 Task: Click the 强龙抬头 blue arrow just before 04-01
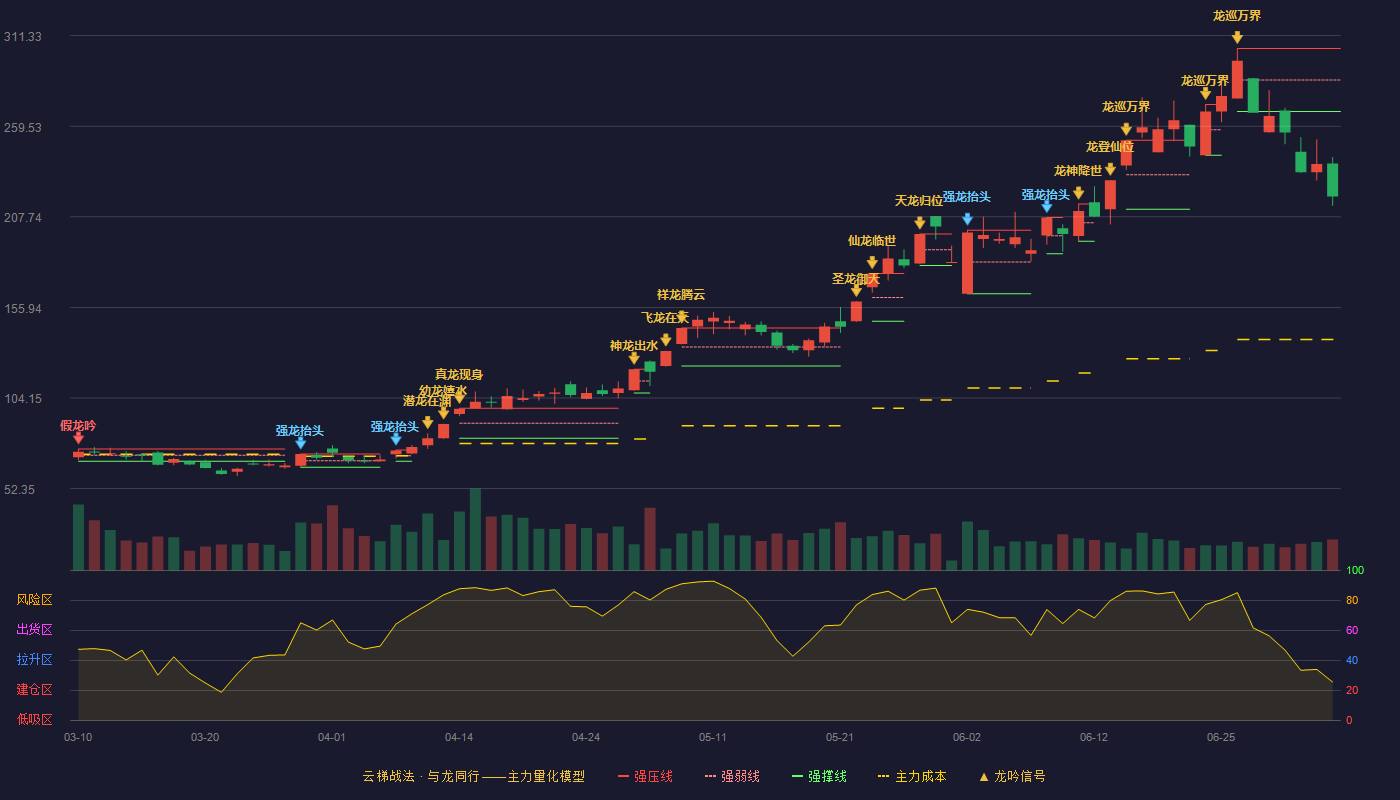coord(300,443)
